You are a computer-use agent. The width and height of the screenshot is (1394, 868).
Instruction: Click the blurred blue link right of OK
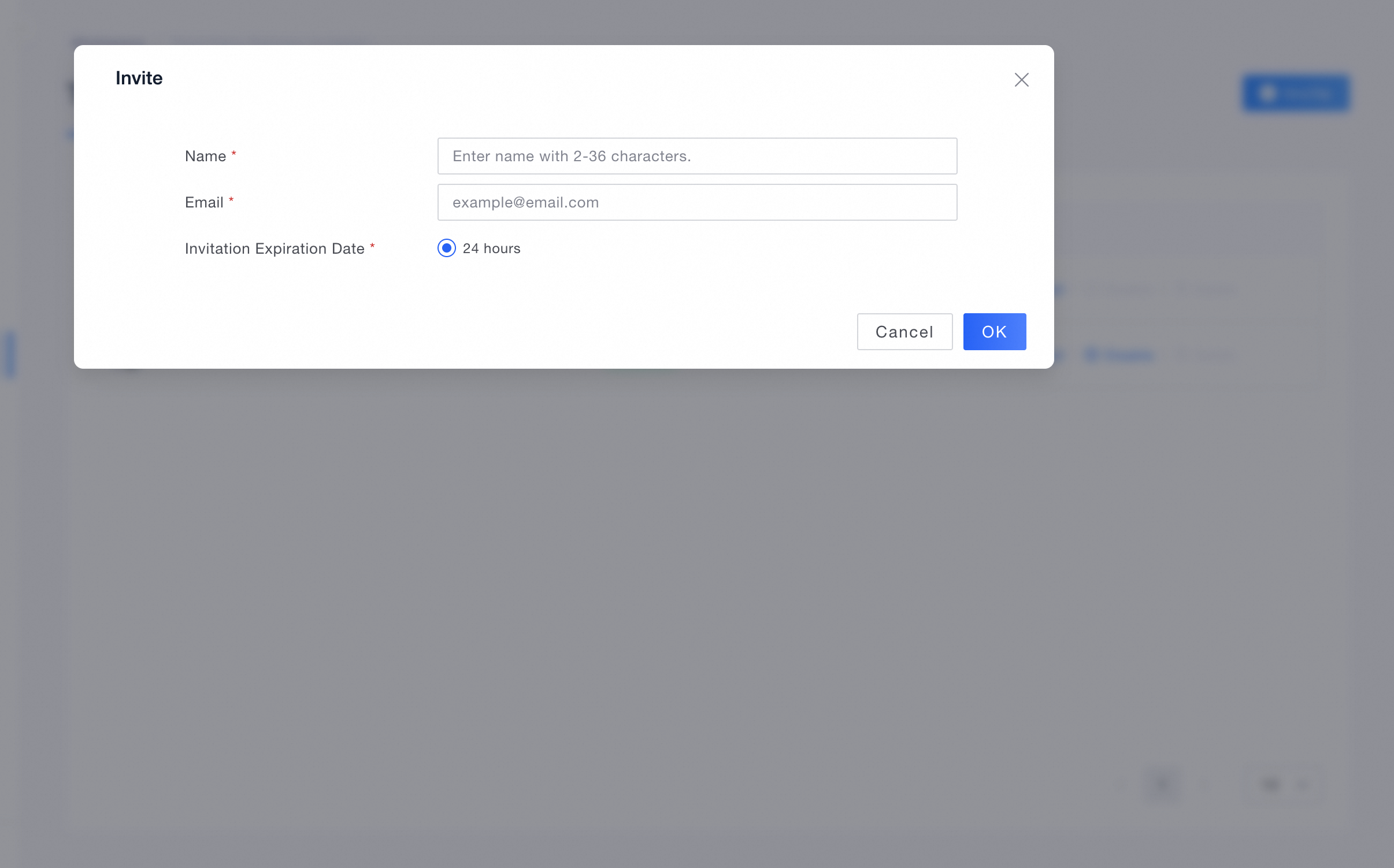tap(1119, 355)
